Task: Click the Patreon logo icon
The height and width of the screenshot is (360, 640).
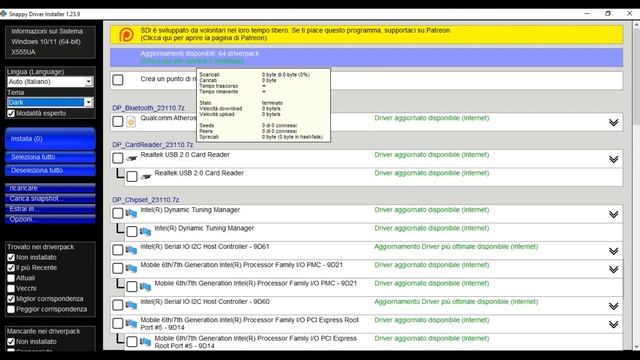Action: [x=126, y=35]
